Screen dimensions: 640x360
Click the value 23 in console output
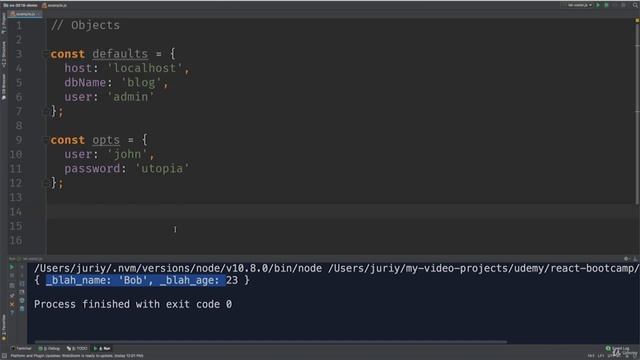pos(232,280)
